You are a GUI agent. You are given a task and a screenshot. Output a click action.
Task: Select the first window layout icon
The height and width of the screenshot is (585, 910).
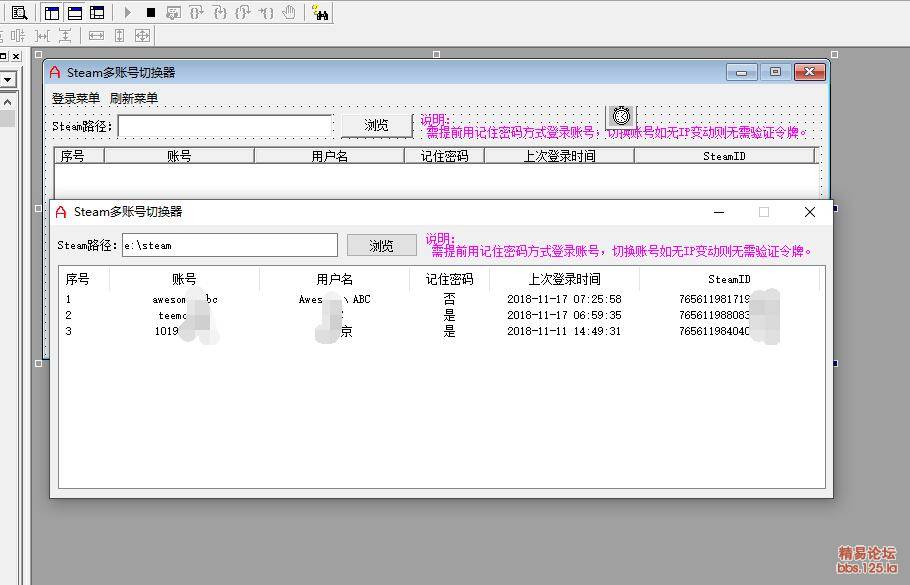click(x=52, y=12)
